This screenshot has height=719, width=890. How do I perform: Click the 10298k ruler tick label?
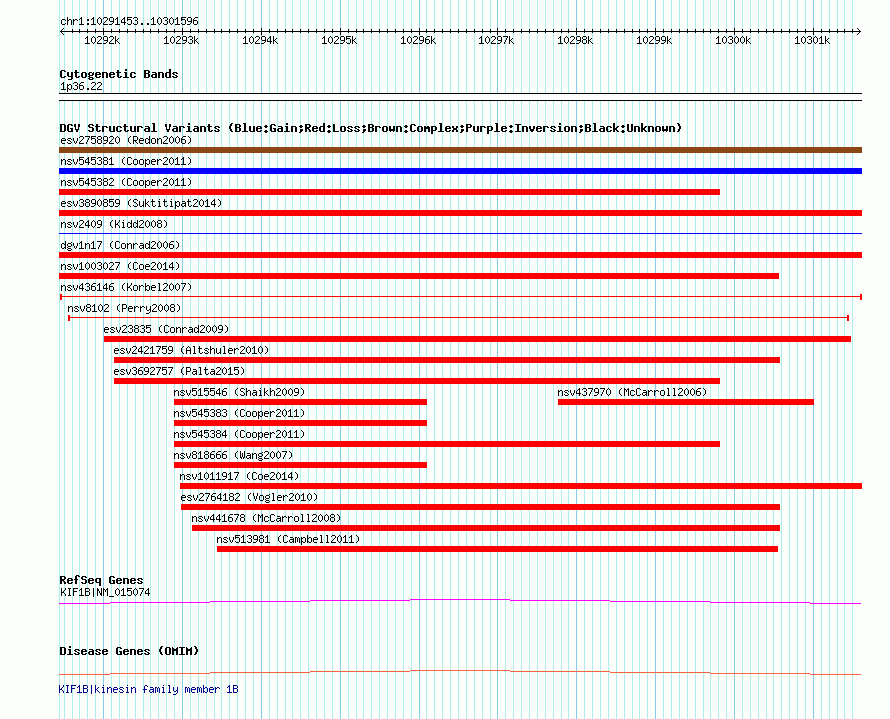(x=575, y=40)
